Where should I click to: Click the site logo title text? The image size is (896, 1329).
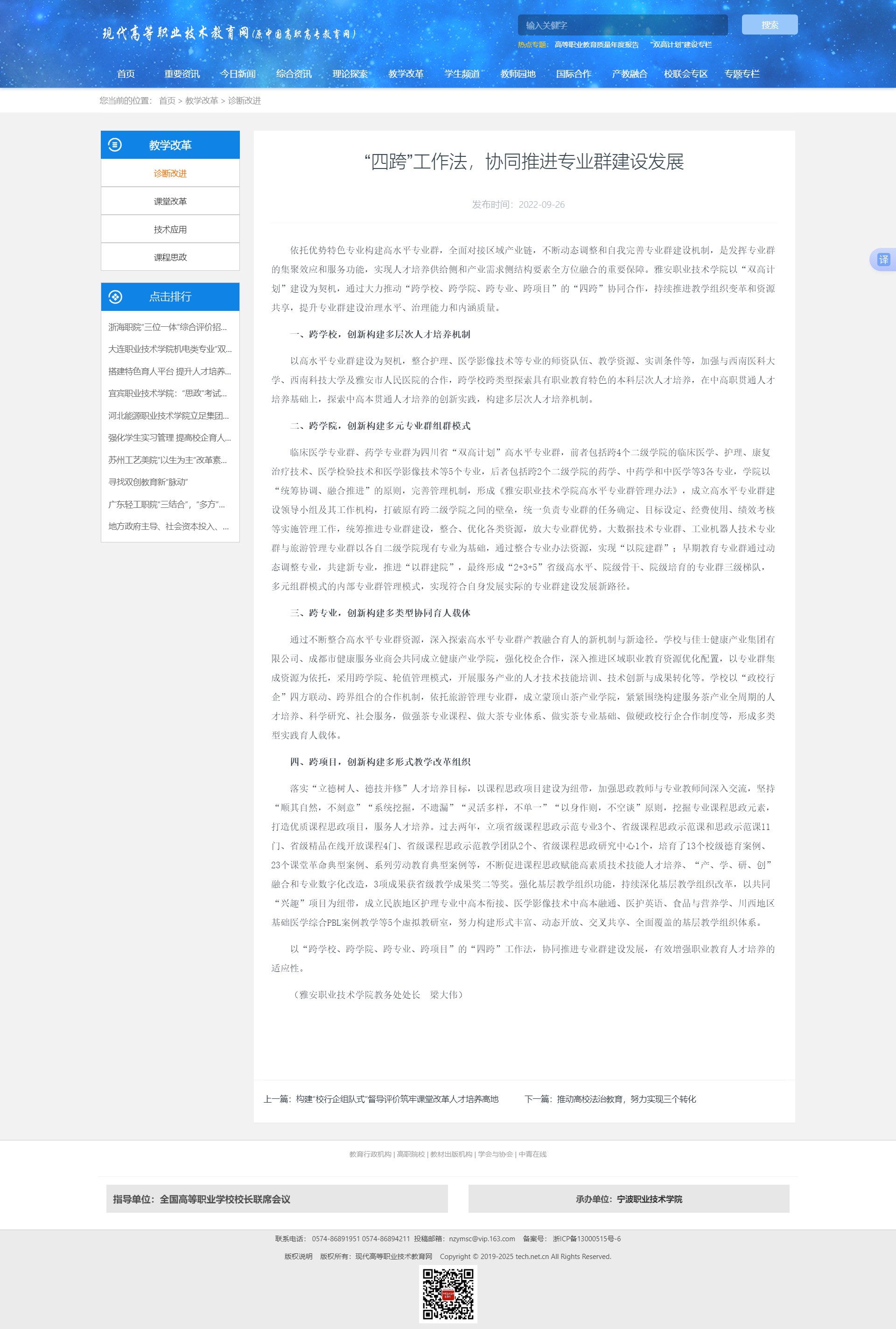click(x=229, y=33)
